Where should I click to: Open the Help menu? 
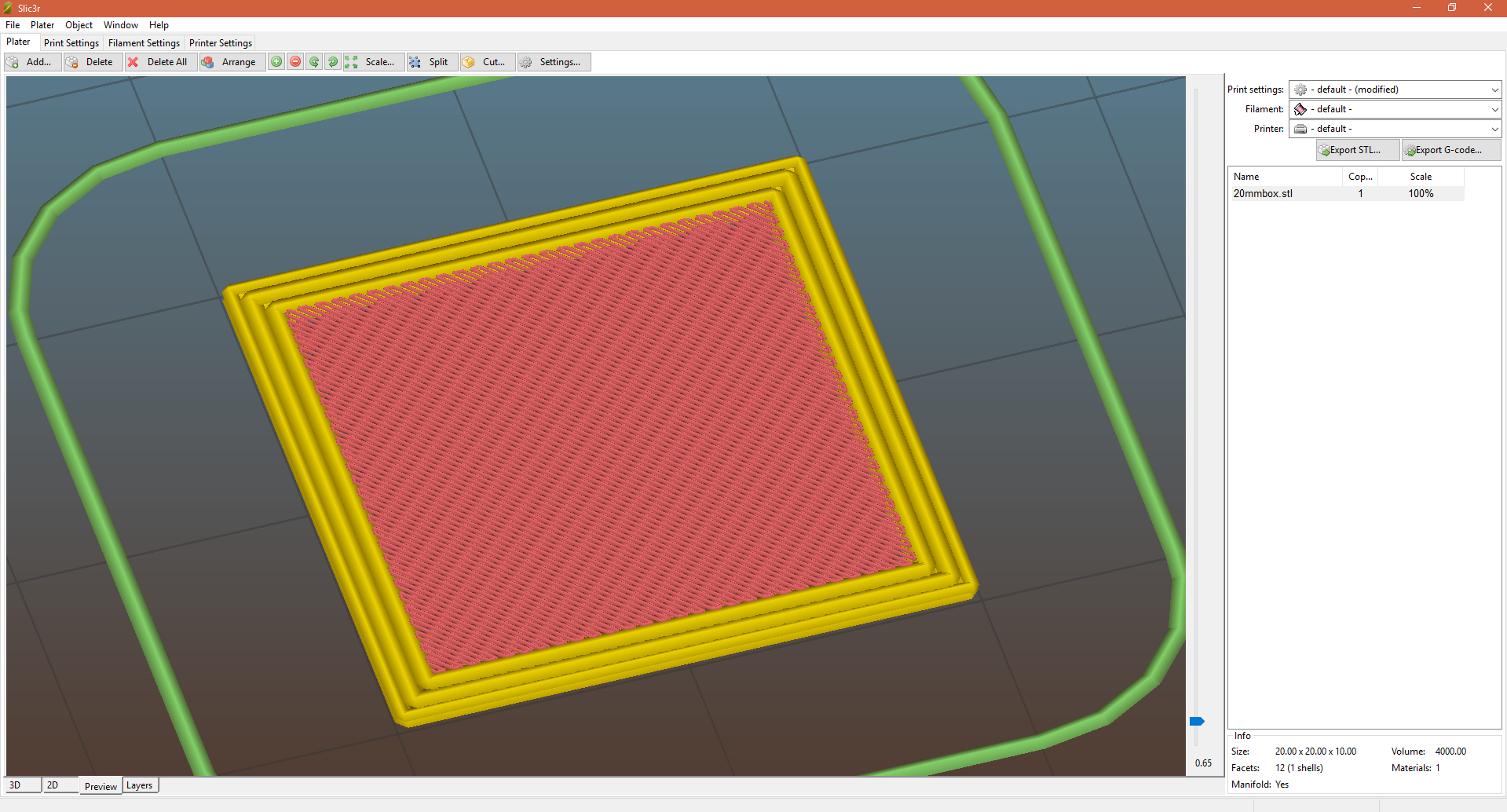(x=159, y=25)
